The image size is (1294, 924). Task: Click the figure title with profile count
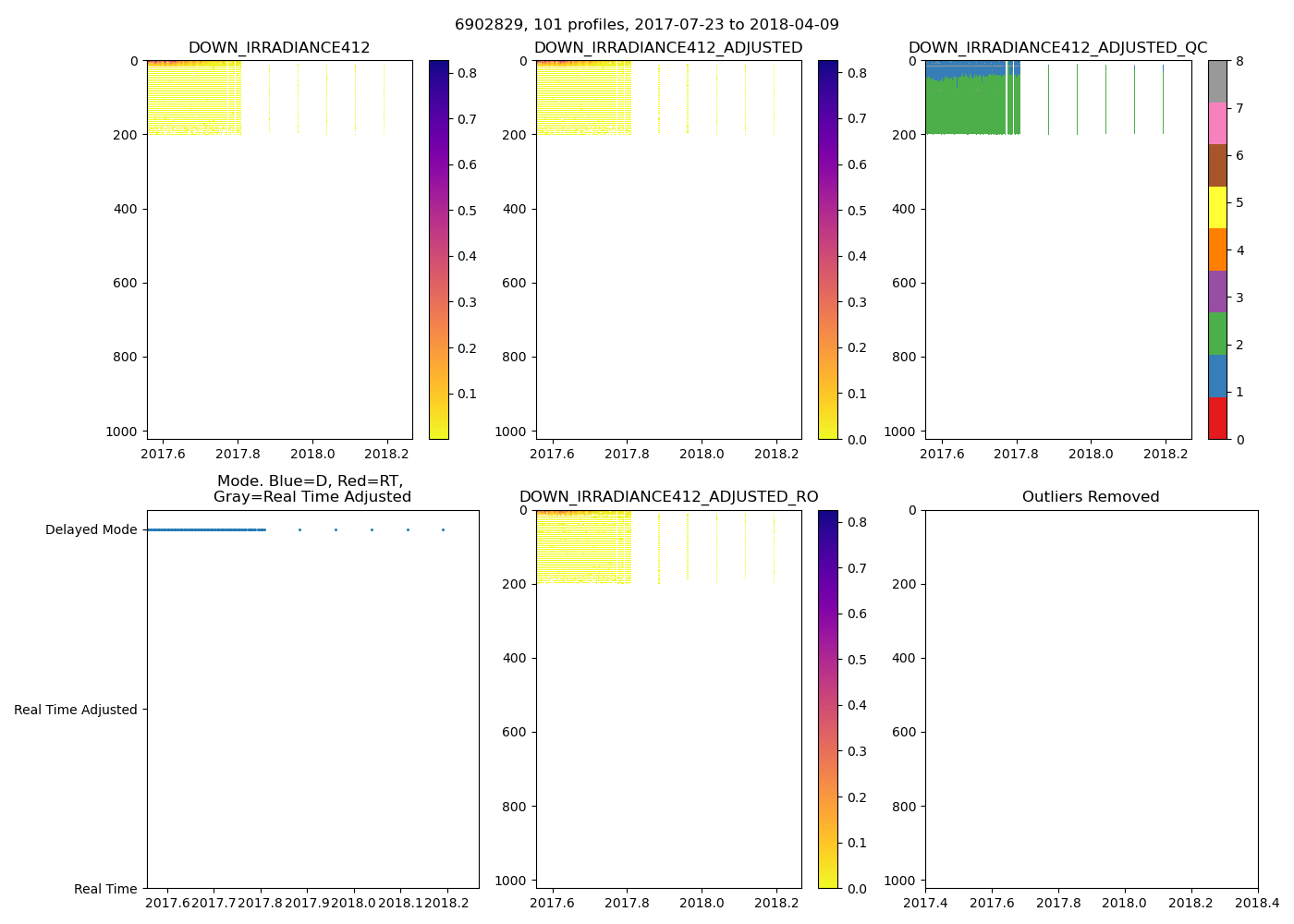tap(647, 25)
